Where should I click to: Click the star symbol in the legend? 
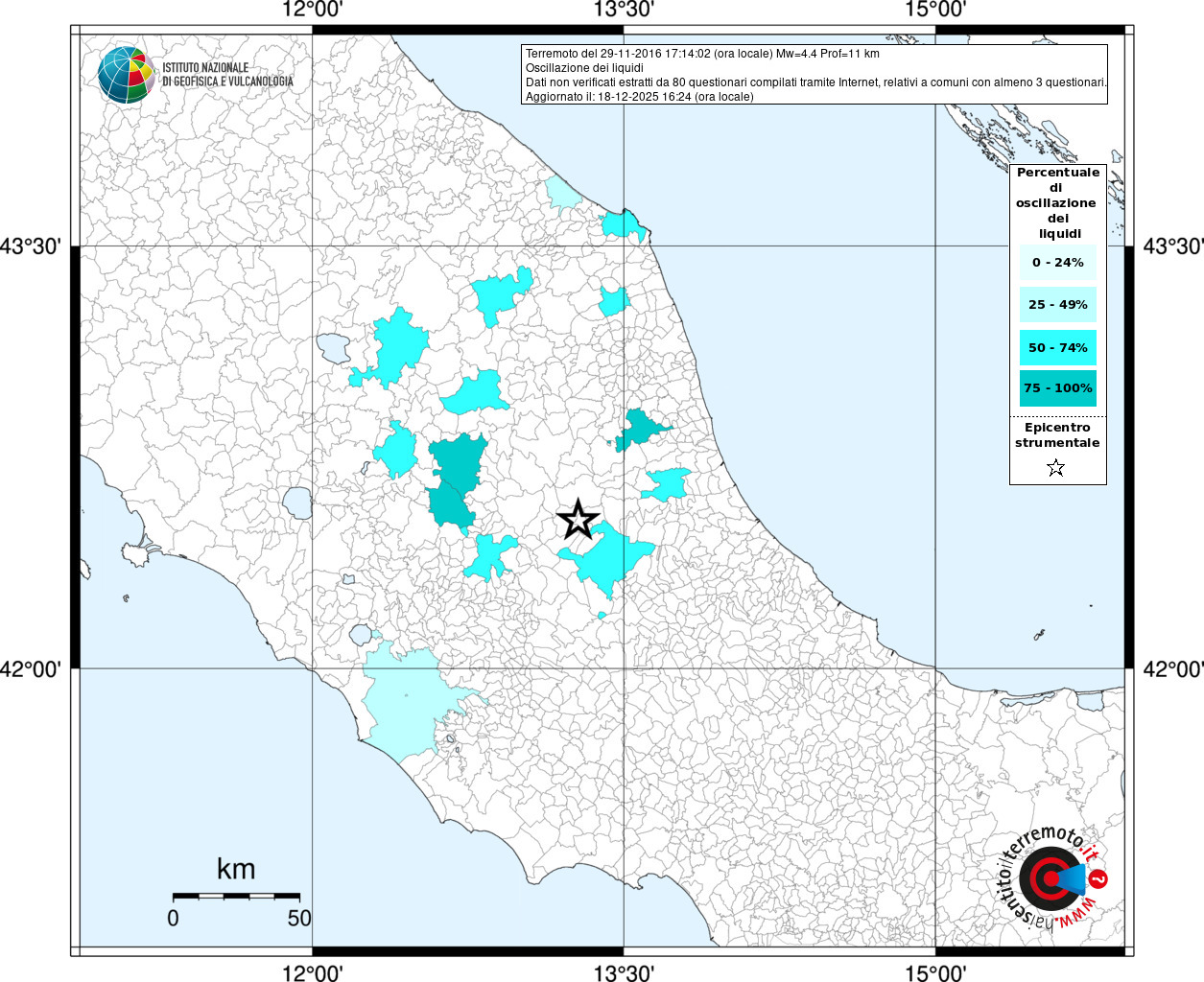tap(1056, 468)
